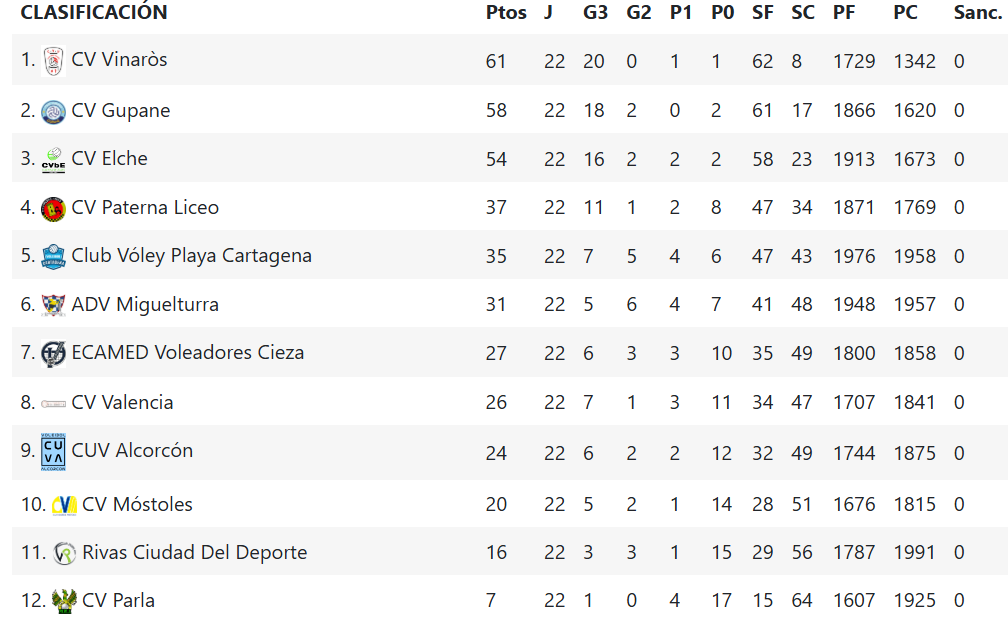Viewport: 1008px width, 629px height.
Task: Click the CLASIFICACIÓN heading
Action: tap(94, 12)
